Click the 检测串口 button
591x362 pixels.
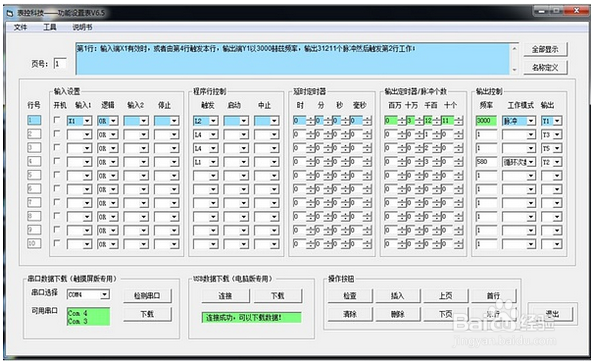(147, 296)
